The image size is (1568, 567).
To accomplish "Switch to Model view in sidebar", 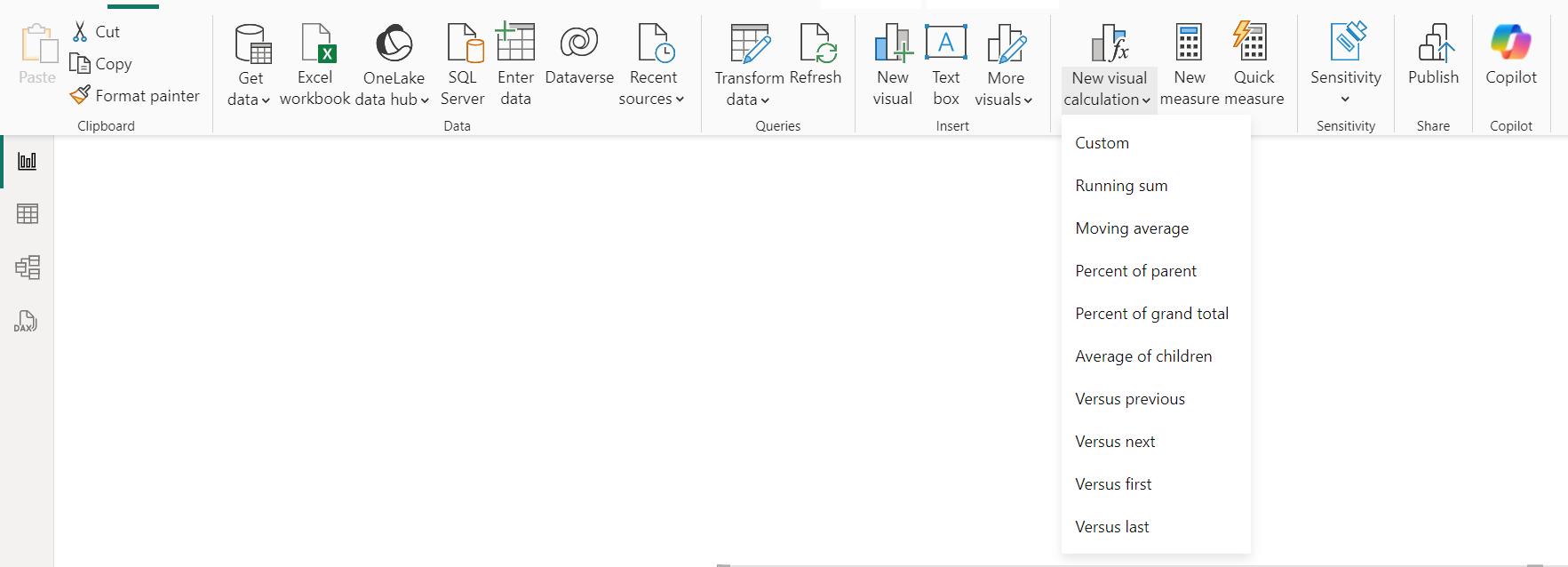I will [28, 268].
